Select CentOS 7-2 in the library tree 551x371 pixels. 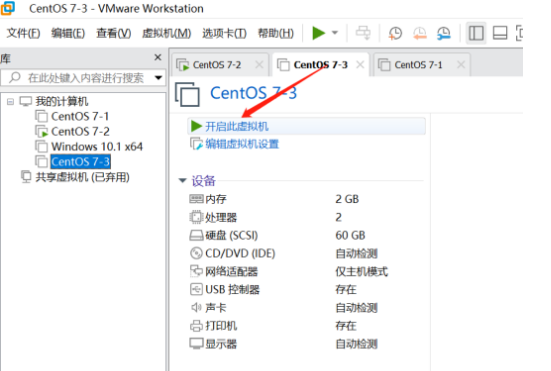[80, 131]
